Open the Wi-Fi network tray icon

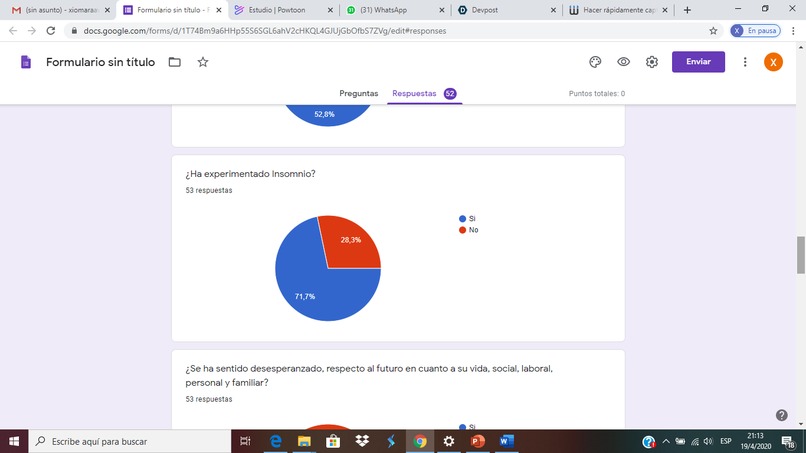pos(695,441)
